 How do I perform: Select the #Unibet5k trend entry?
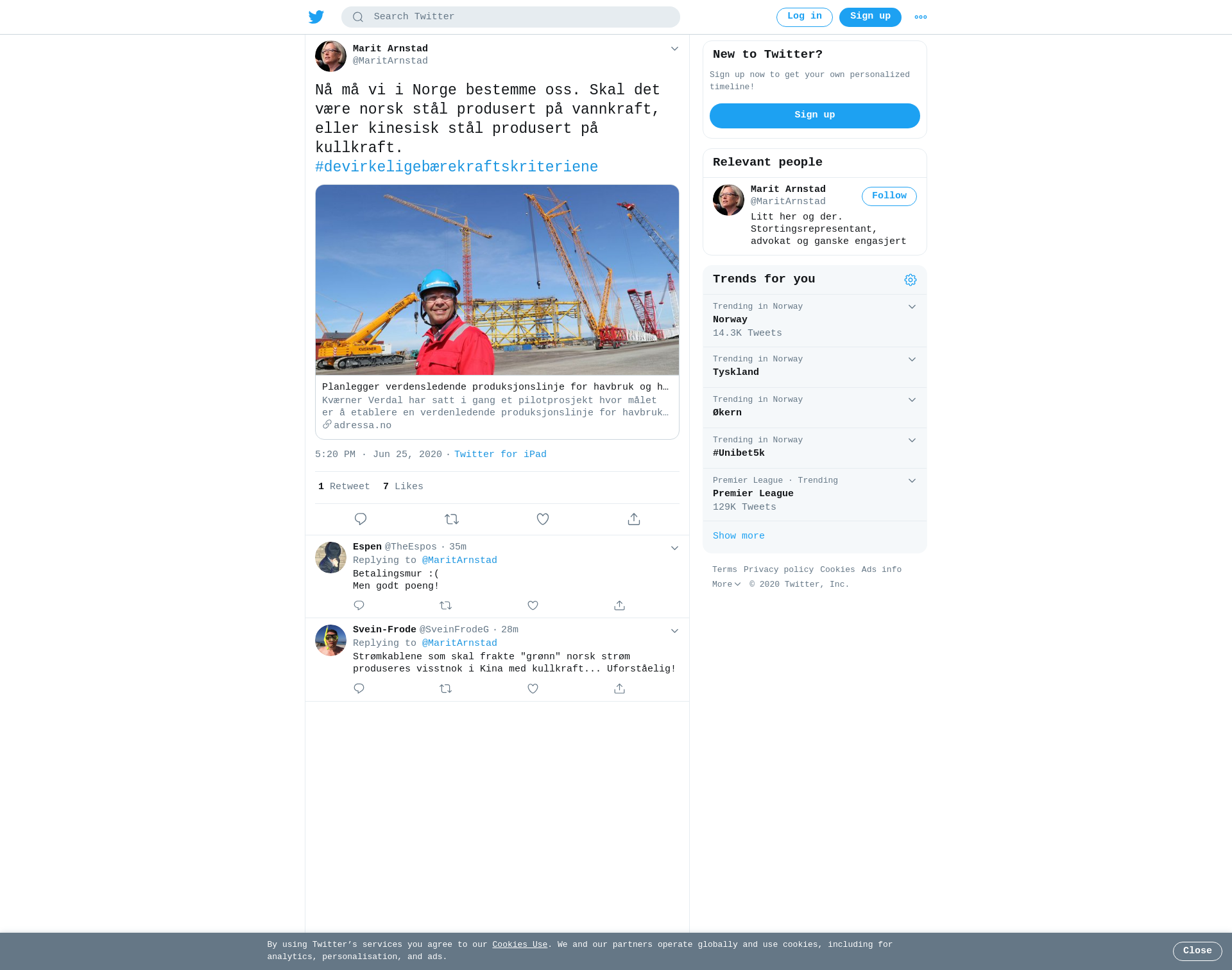tap(815, 447)
